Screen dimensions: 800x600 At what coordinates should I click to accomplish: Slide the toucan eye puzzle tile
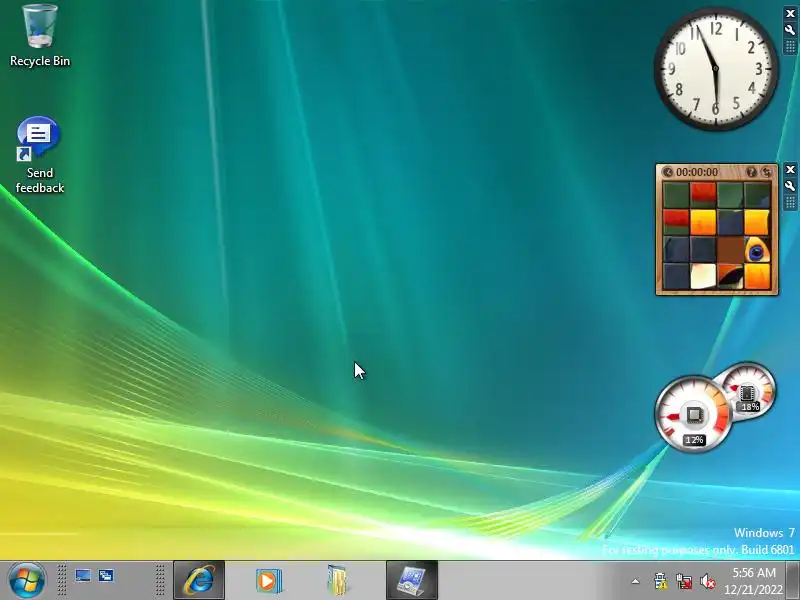(x=757, y=249)
